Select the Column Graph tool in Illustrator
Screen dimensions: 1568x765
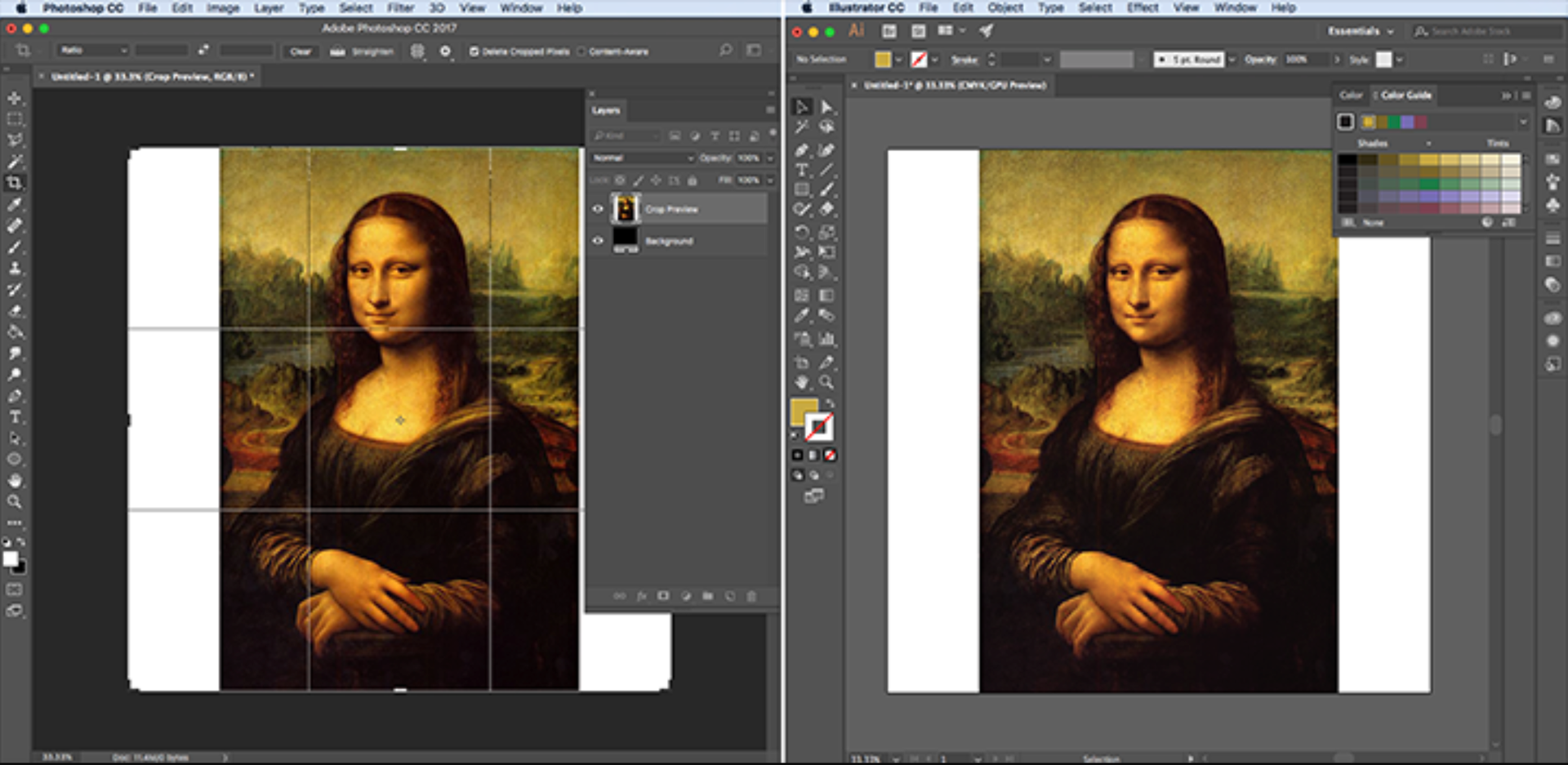tap(826, 339)
